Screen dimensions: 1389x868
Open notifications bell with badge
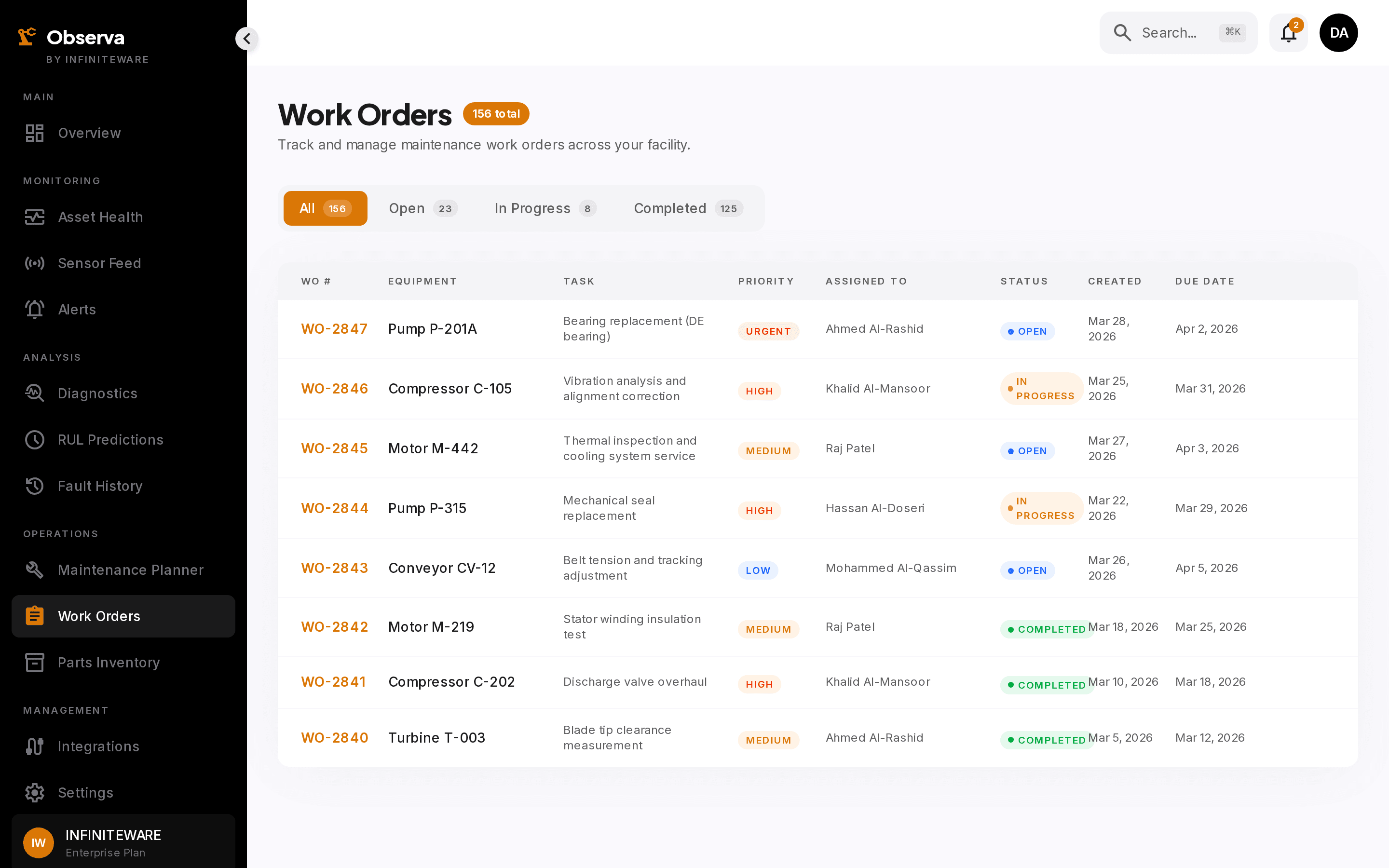(1289, 33)
